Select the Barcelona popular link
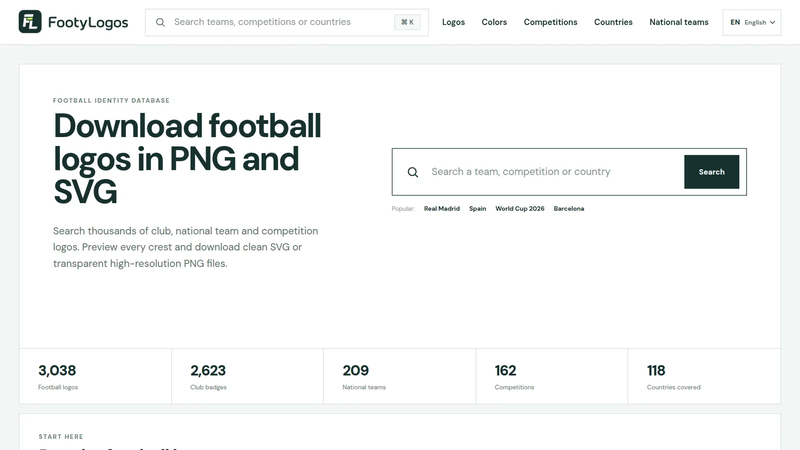The image size is (800, 450). tap(568, 209)
